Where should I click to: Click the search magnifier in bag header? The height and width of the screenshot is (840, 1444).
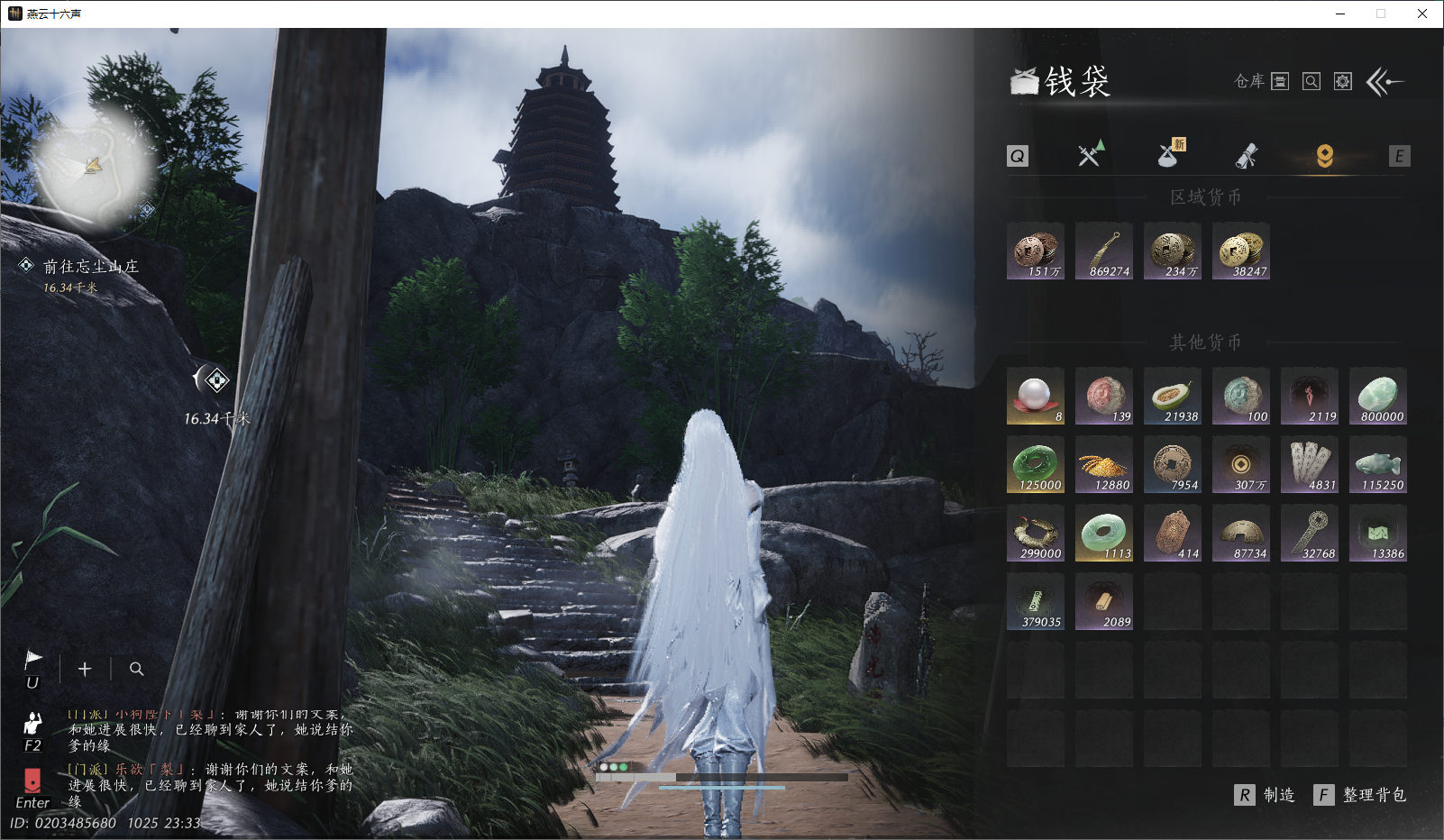pos(1311,81)
